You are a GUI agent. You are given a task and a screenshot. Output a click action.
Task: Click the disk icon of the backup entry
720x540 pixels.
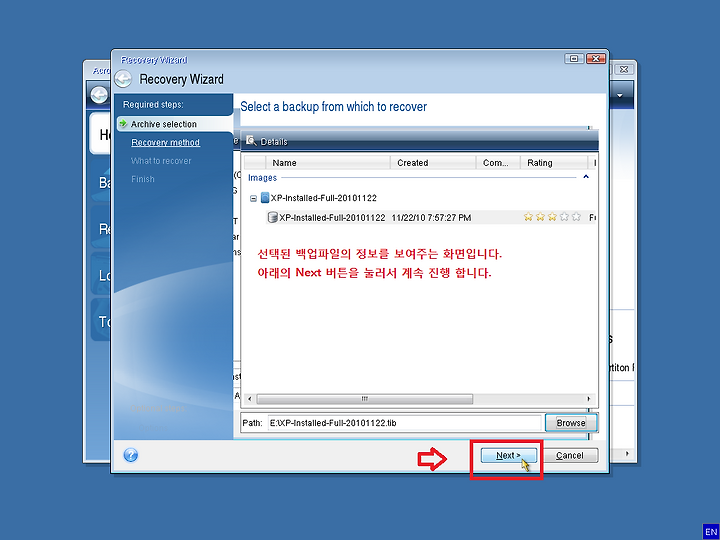272,217
